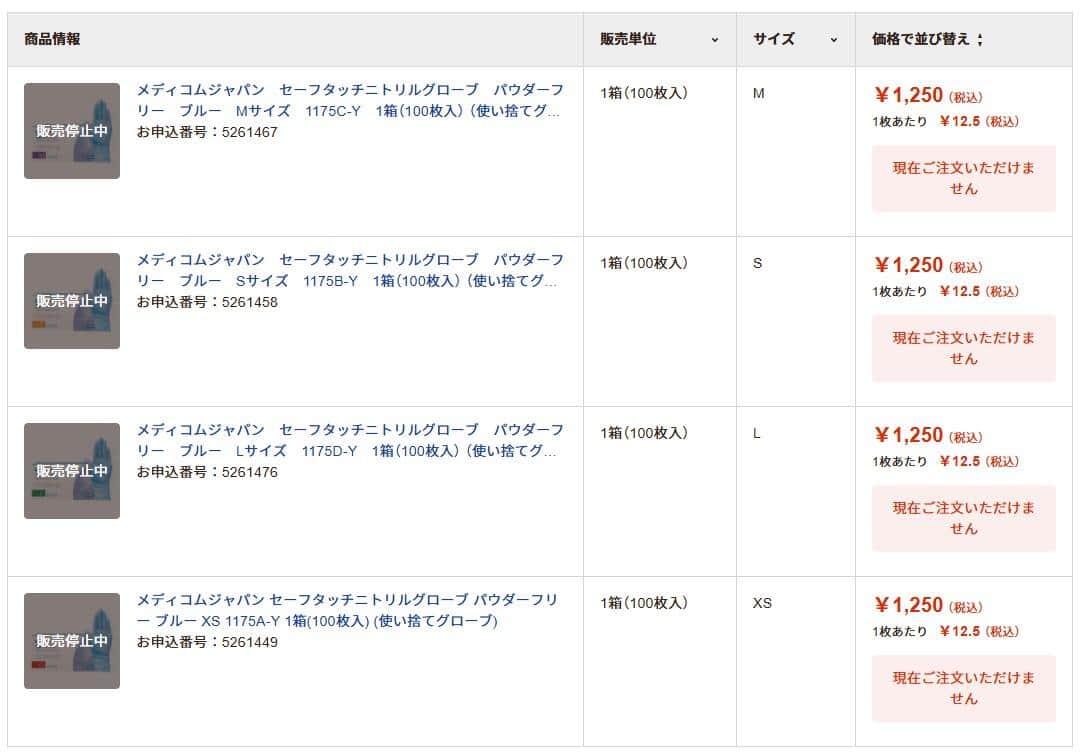The image size is (1081, 756).
Task: Click the XS glove thumbnail image
Action: 71,643
